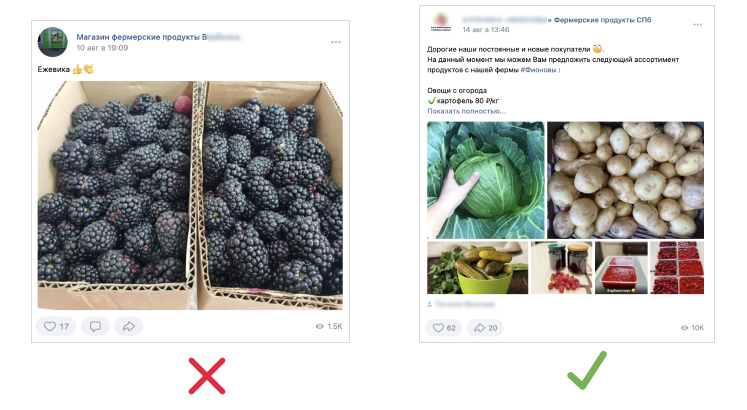Open the 14 авг в 13:46 timestamp
This screenshot has height=410, width=747.
(485, 30)
